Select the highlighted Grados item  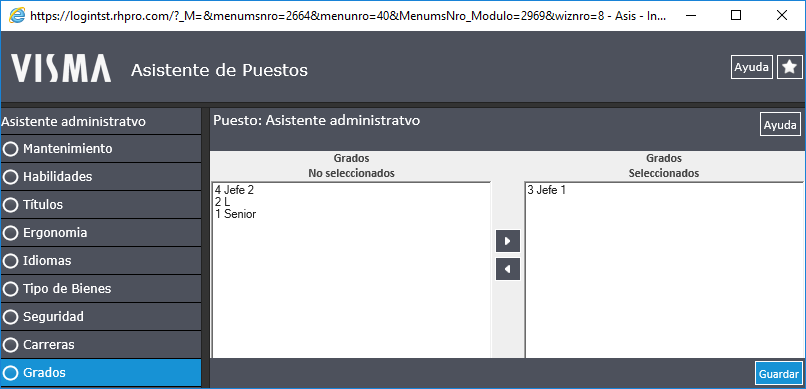point(101,373)
